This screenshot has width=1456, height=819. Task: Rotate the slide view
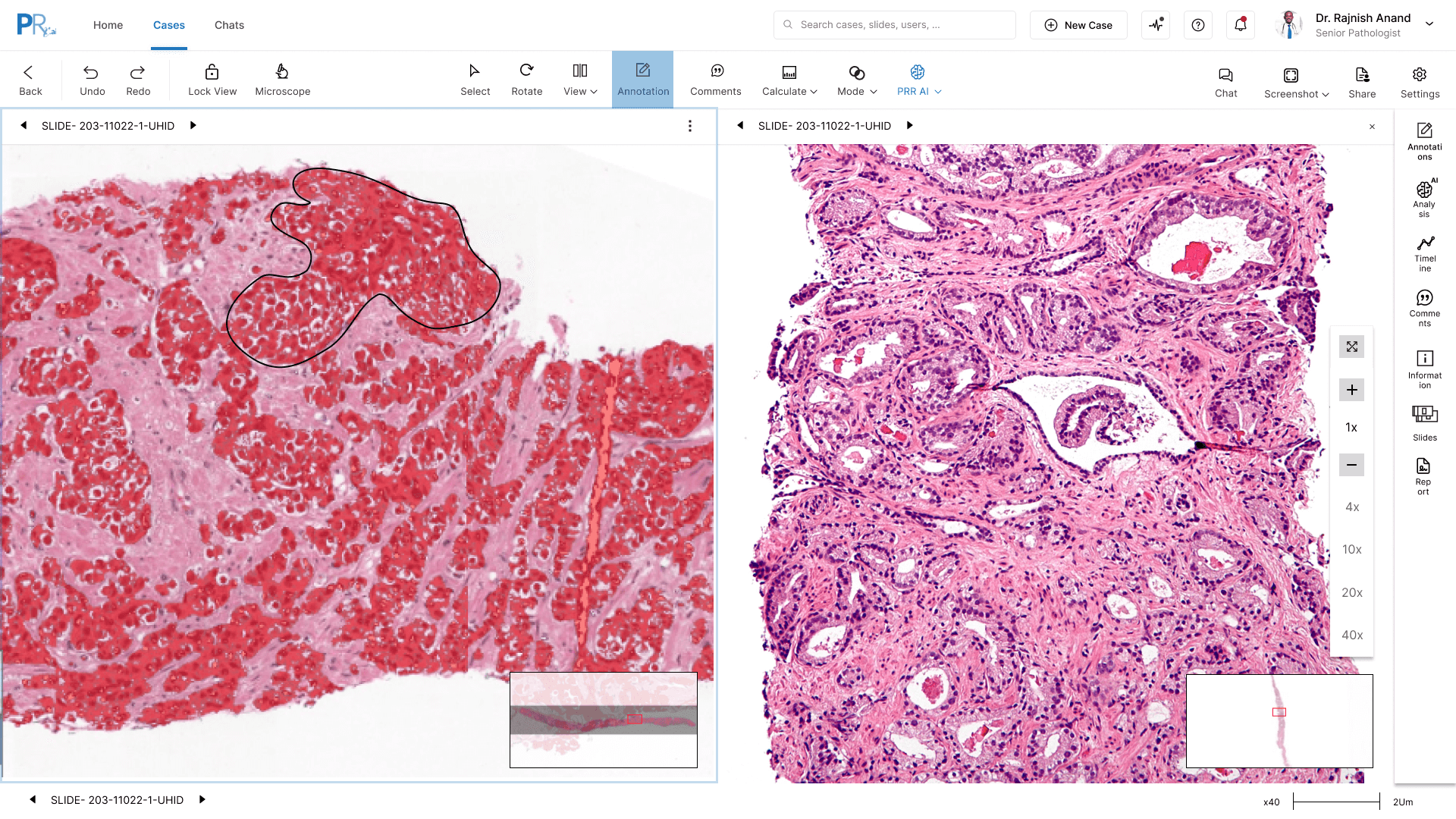coord(526,80)
